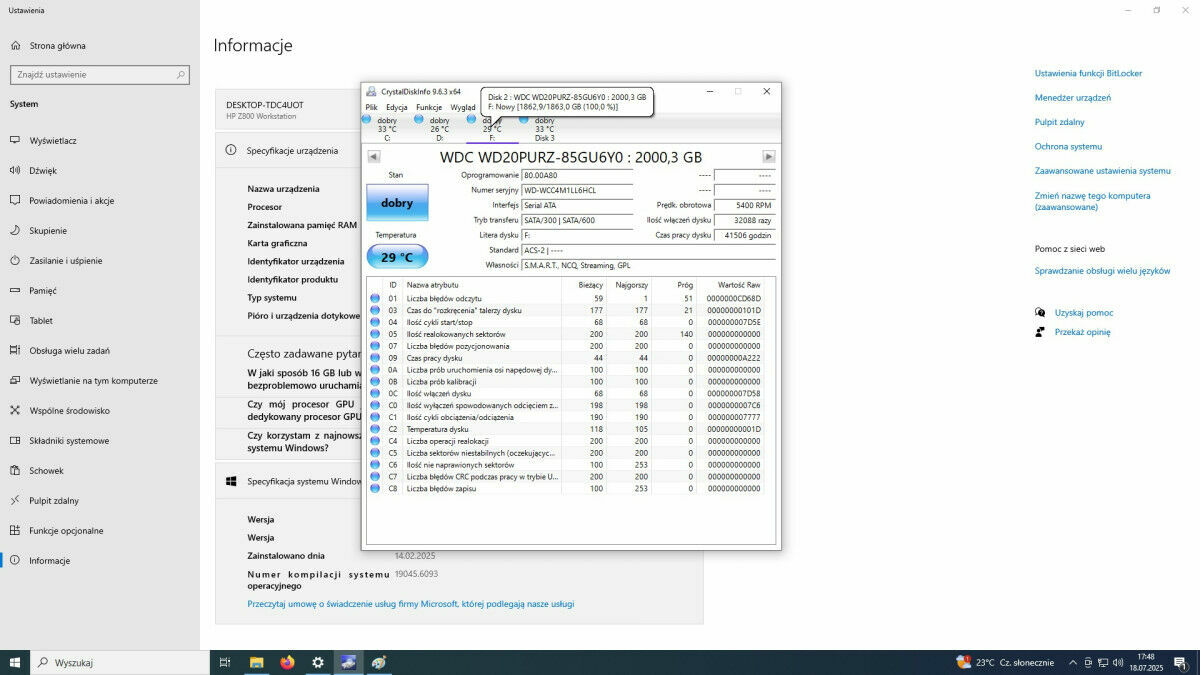Open the Edycja menu

(x=396, y=107)
